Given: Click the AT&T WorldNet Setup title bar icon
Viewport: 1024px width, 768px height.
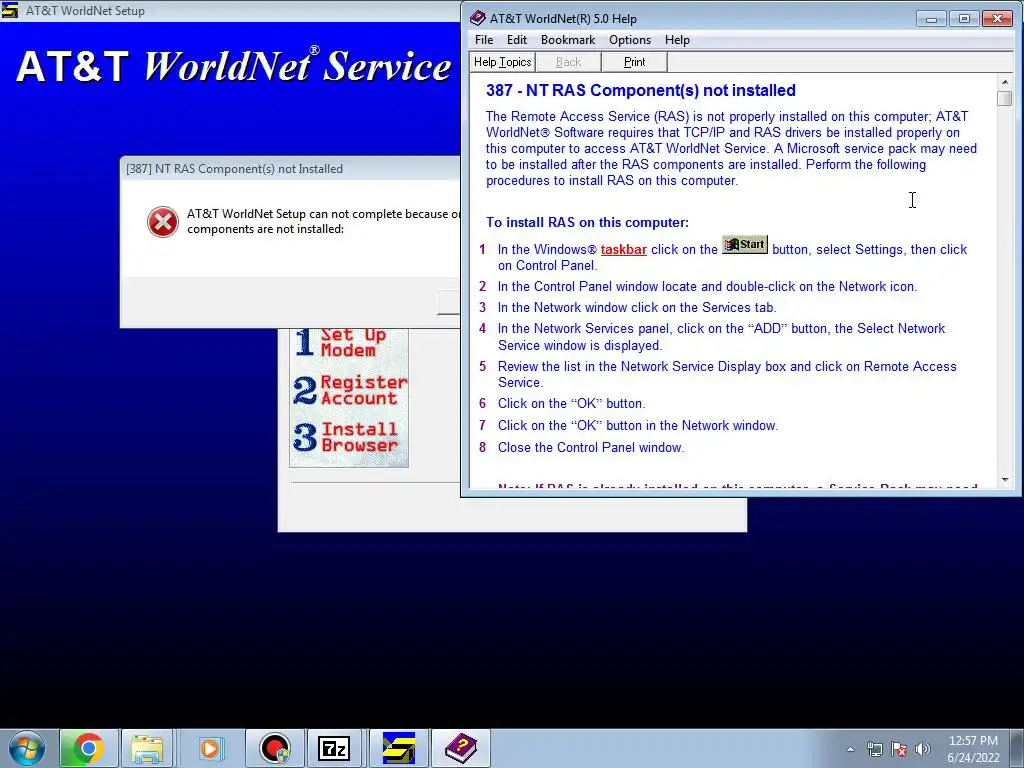Looking at the screenshot, I should 10,10.
